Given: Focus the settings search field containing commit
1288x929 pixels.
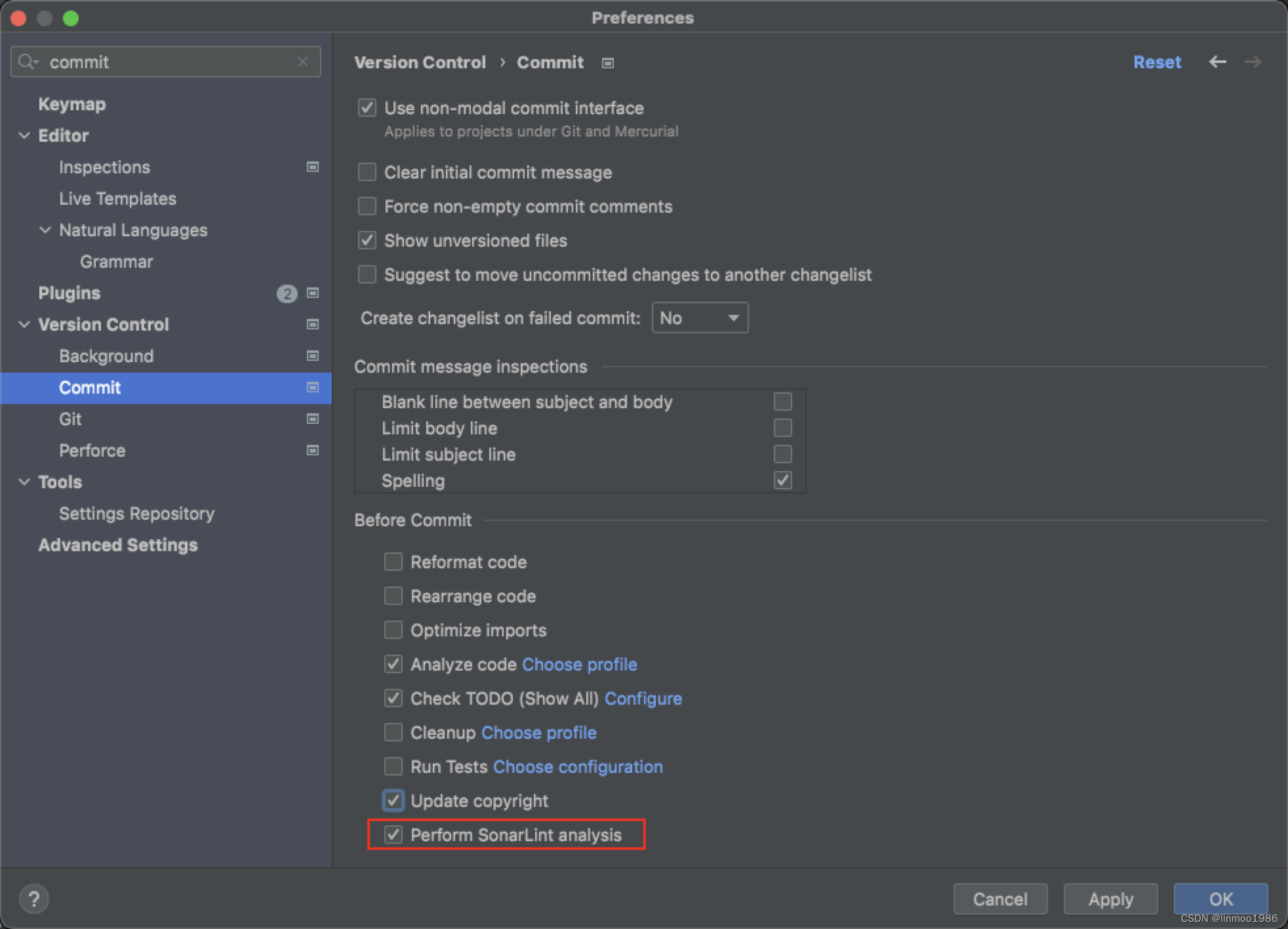Looking at the screenshot, I should click(166, 62).
